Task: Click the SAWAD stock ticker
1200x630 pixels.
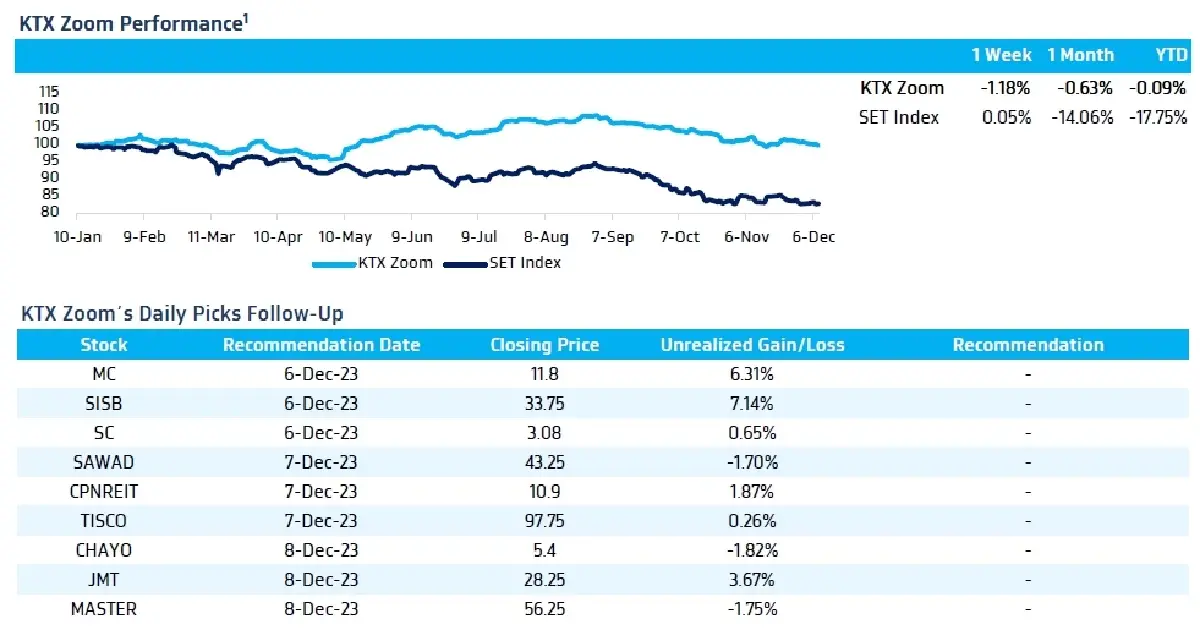Action: (104, 462)
